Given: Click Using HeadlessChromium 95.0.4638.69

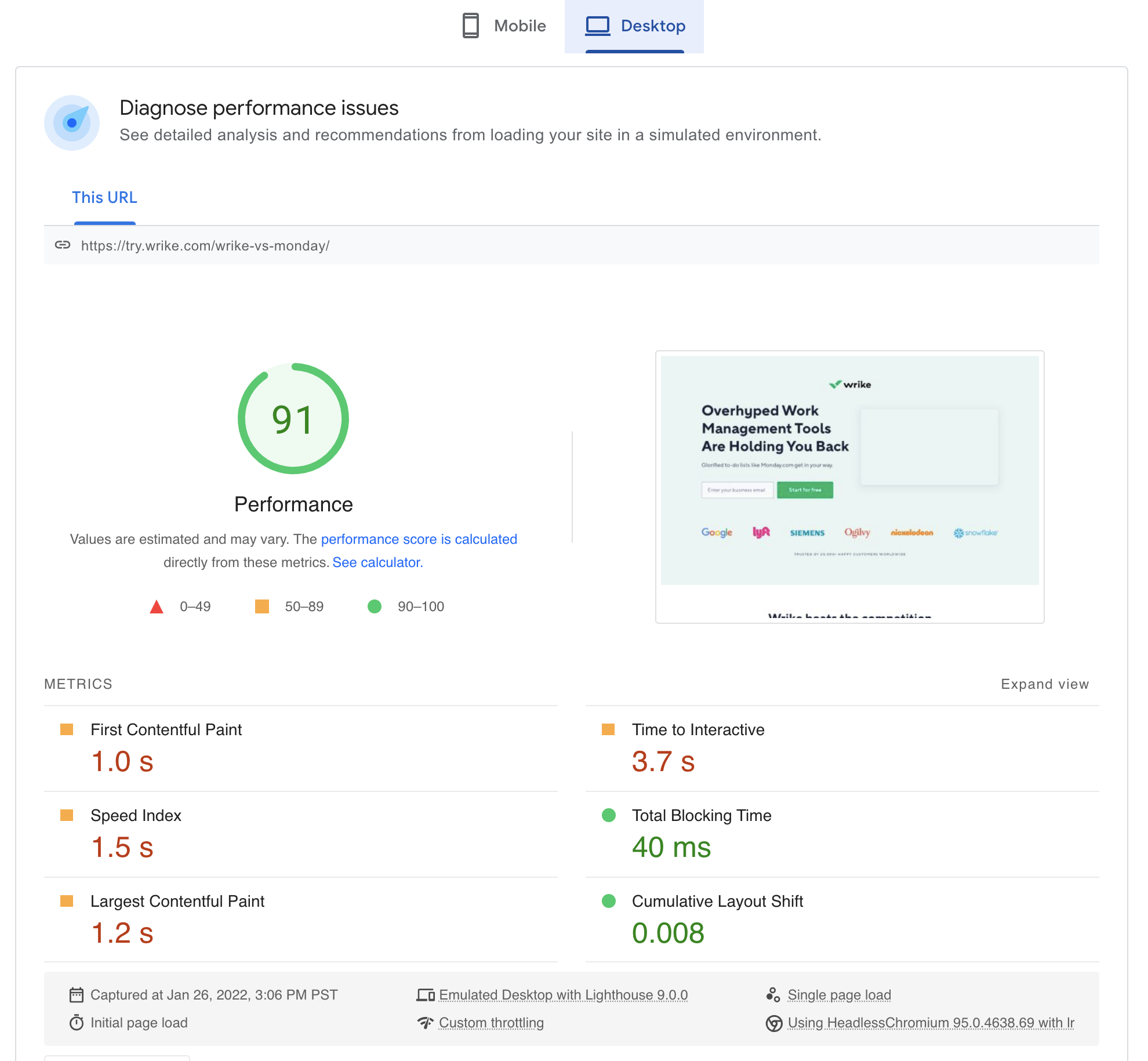Looking at the screenshot, I should tap(931, 1023).
